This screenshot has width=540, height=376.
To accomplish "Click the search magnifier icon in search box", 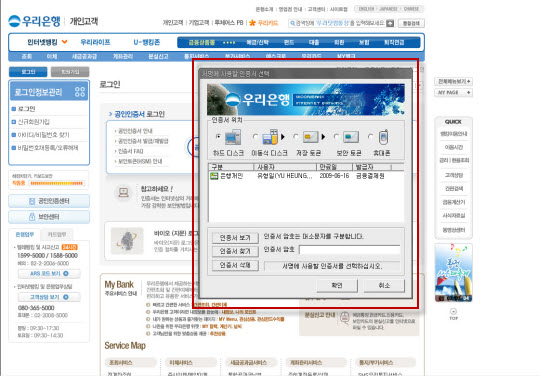I will click(292, 23).
